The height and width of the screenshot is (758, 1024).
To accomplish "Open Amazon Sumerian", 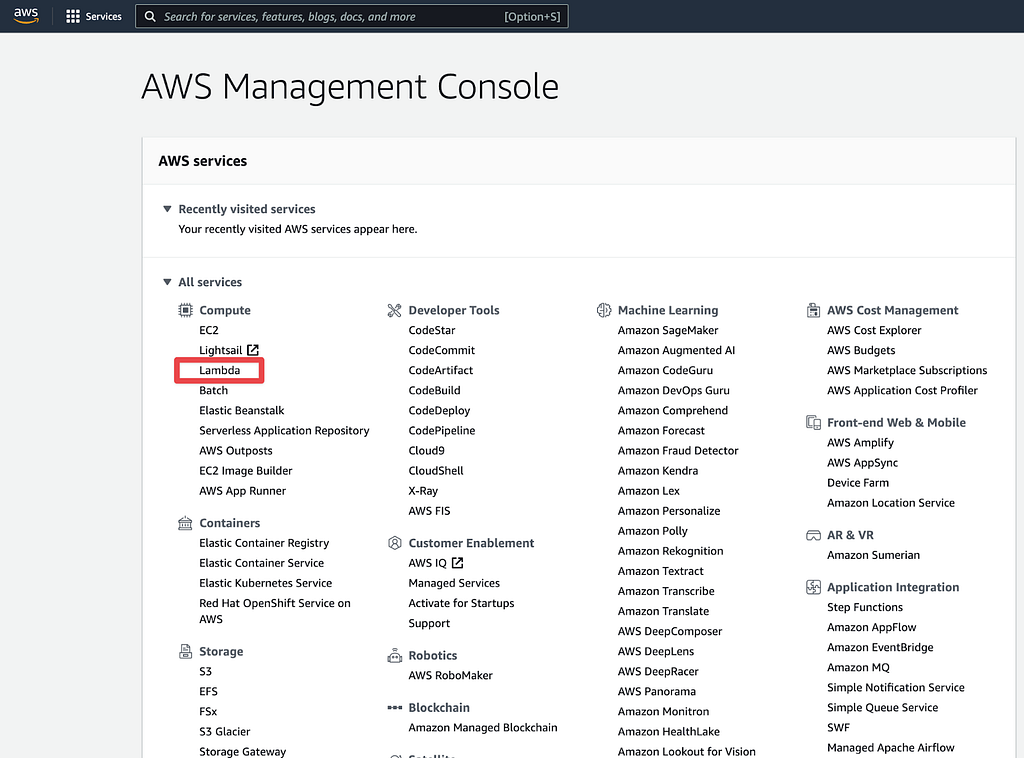I will click(873, 555).
